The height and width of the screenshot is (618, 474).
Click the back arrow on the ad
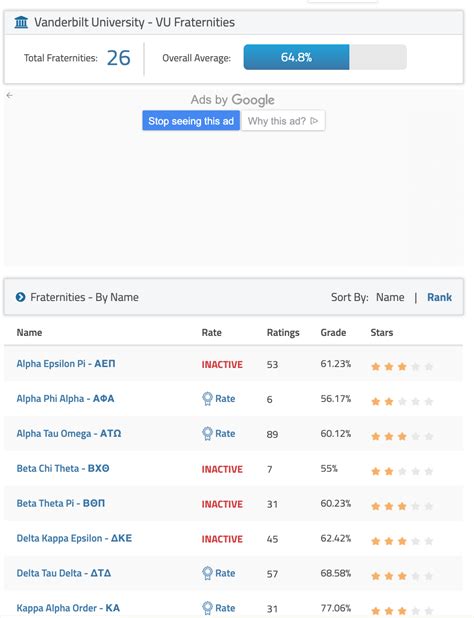[9, 95]
